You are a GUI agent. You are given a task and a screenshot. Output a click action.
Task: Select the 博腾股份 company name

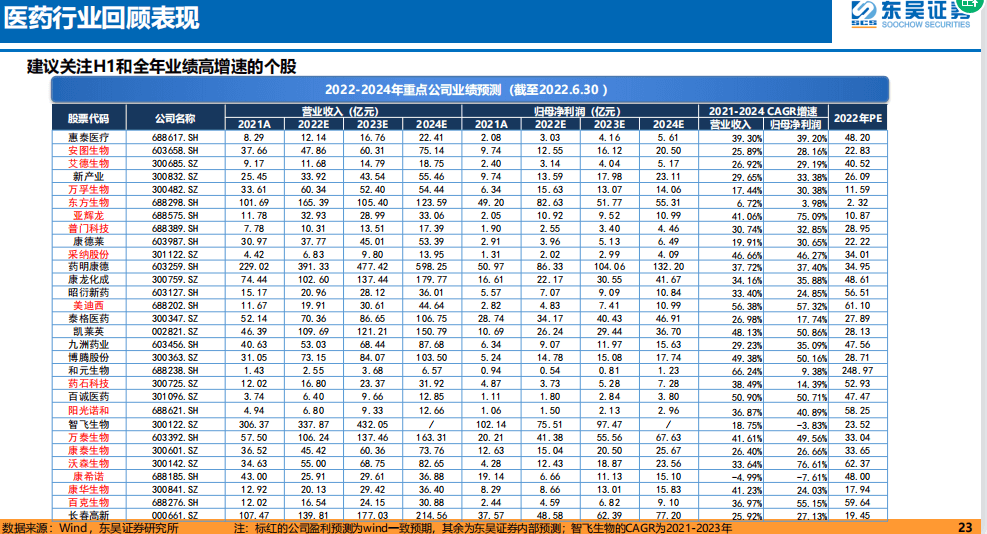coord(89,357)
